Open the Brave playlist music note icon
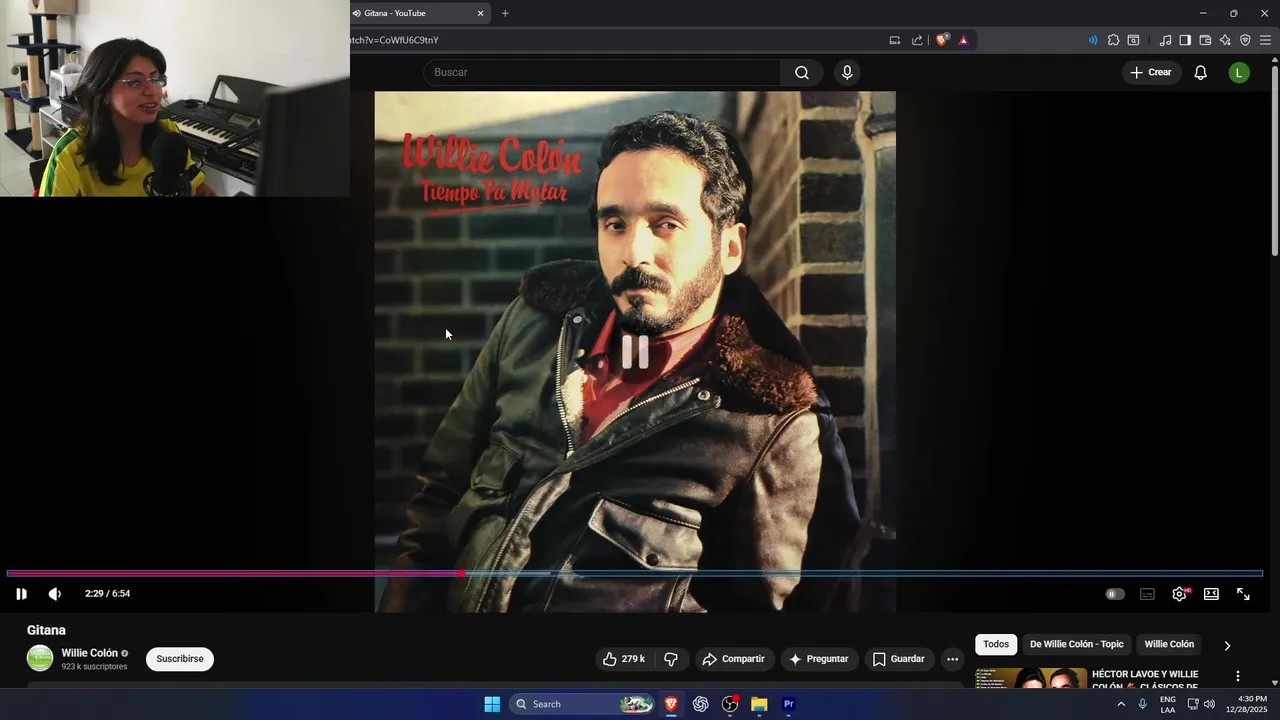Viewport: 1280px width, 720px height. [x=1165, y=40]
